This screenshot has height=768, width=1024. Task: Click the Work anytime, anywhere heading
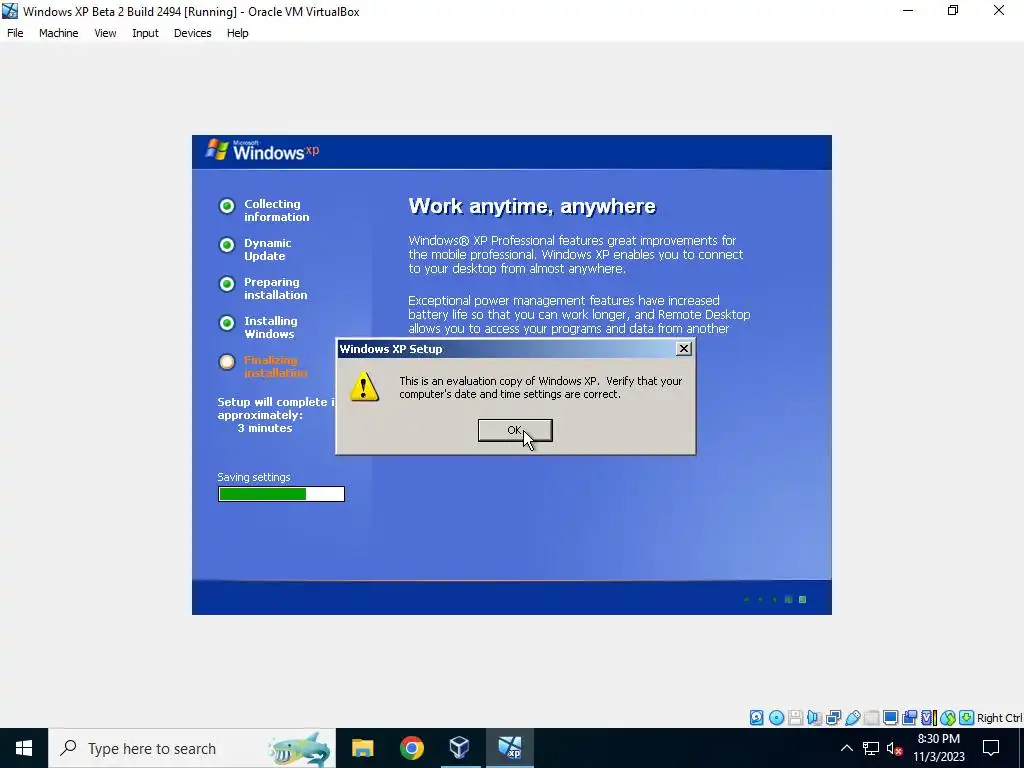[x=532, y=206]
